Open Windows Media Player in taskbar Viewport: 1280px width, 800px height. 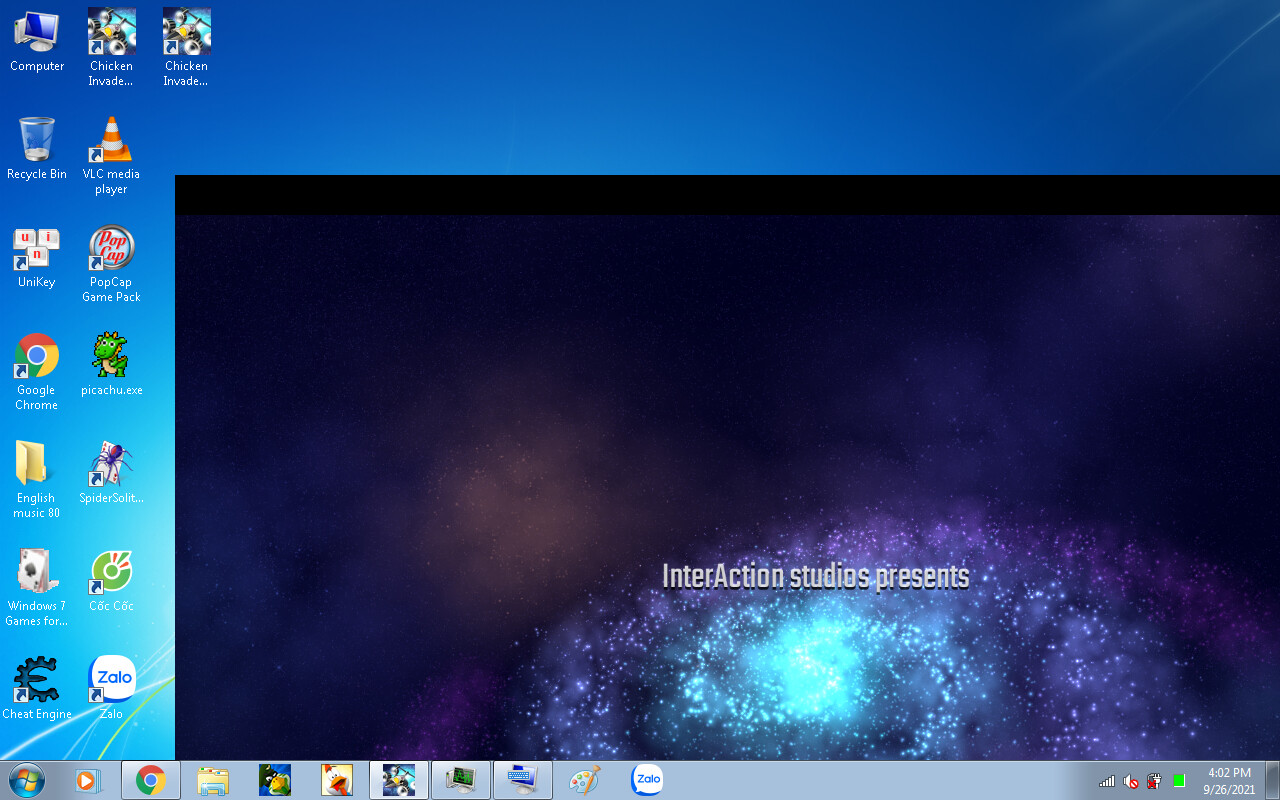[89, 780]
